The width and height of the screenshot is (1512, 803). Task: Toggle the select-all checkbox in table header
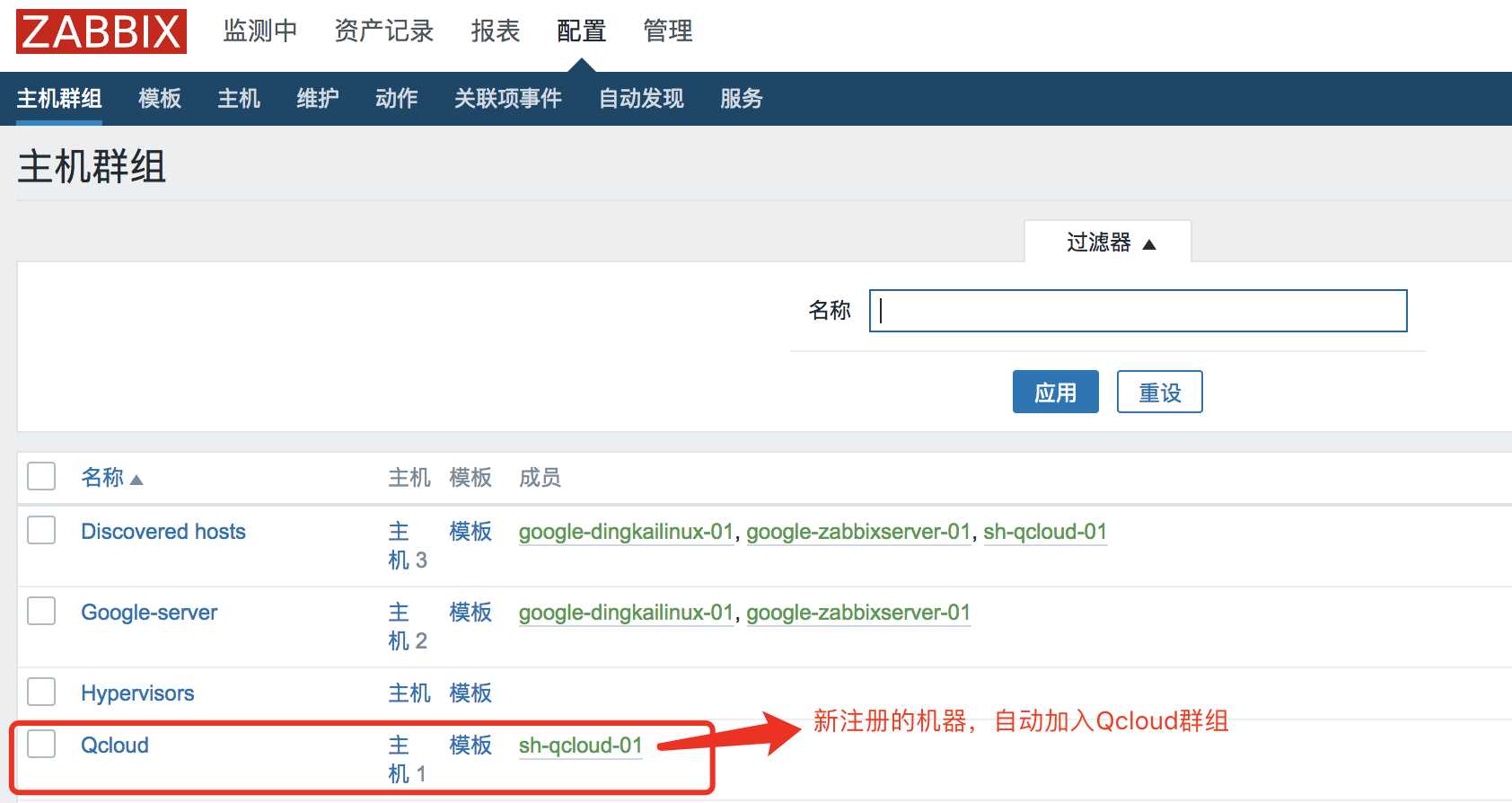[x=41, y=476]
